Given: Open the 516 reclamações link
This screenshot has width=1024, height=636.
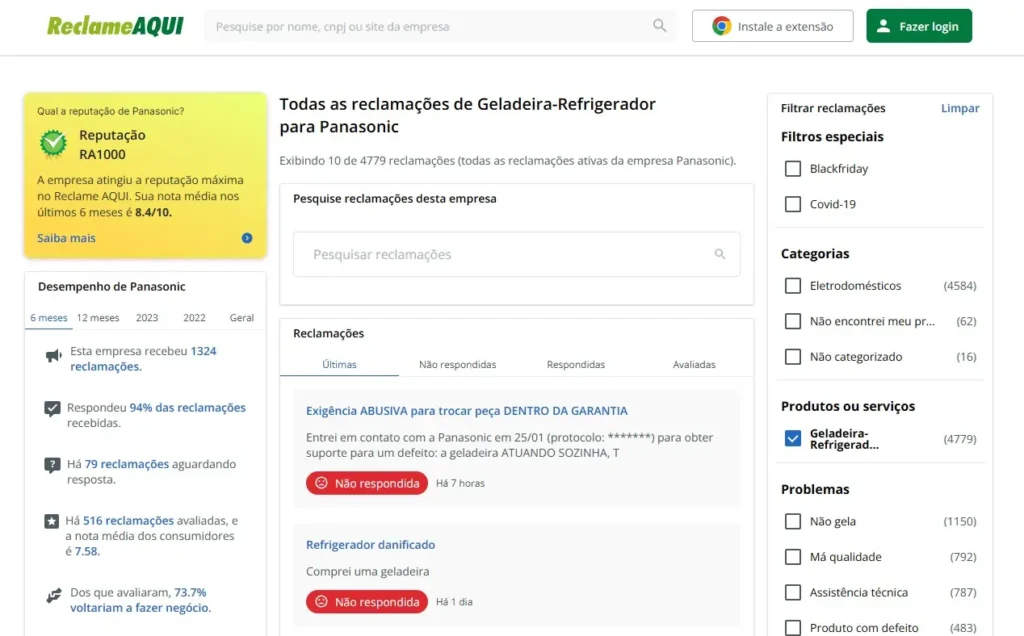Looking at the screenshot, I should (x=128, y=520).
